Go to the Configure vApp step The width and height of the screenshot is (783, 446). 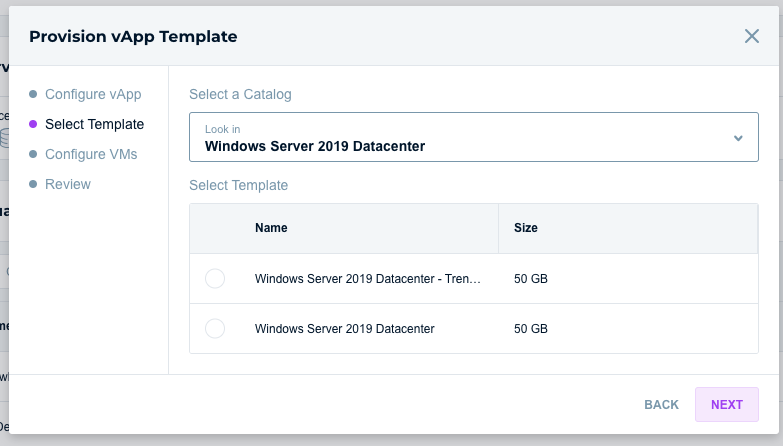tap(93, 95)
